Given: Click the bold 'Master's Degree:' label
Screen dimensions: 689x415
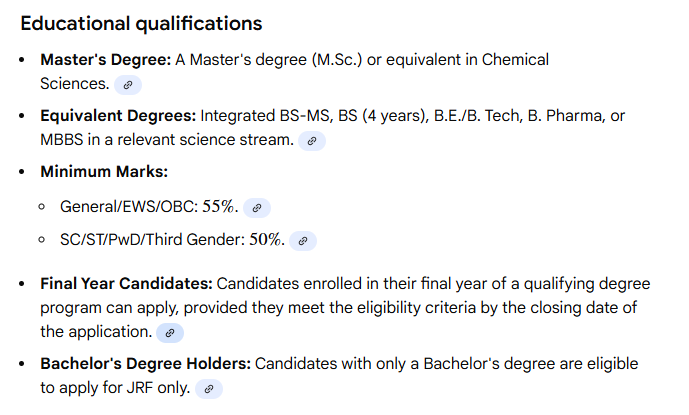Looking at the screenshot, I should [106, 60].
